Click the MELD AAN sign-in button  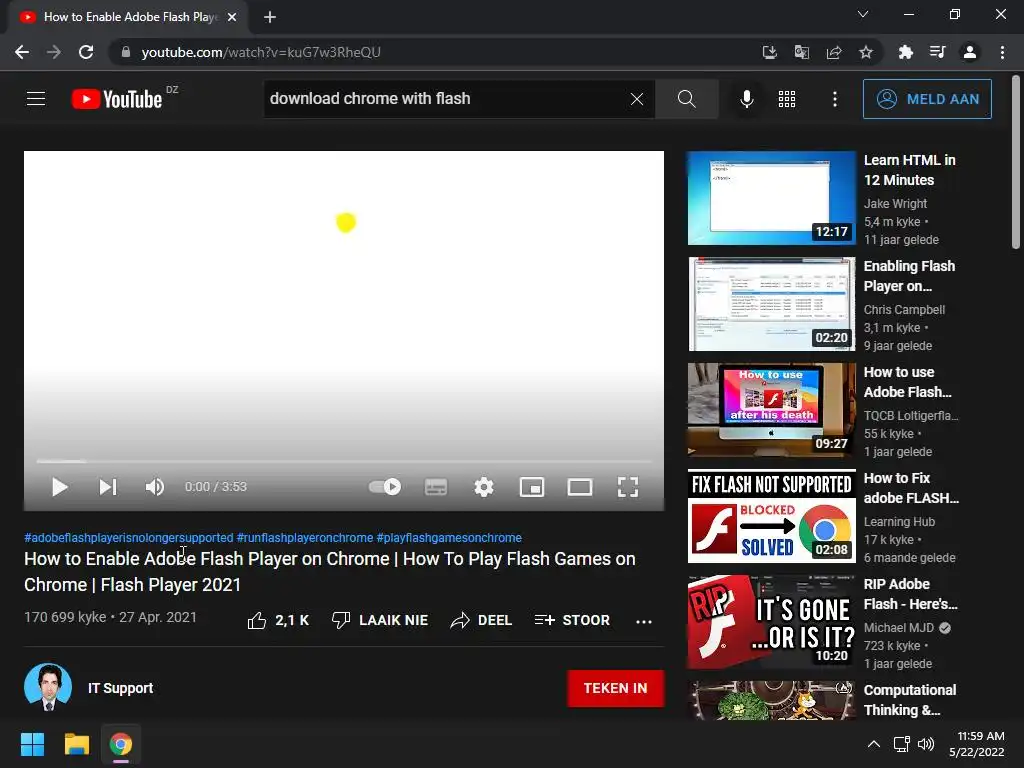pos(927,99)
